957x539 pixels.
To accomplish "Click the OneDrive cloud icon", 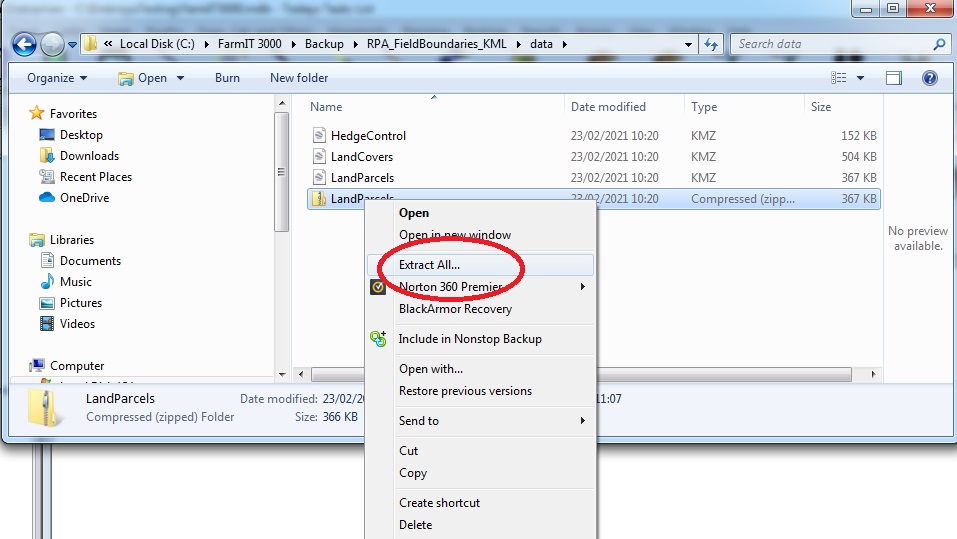I will coord(46,197).
